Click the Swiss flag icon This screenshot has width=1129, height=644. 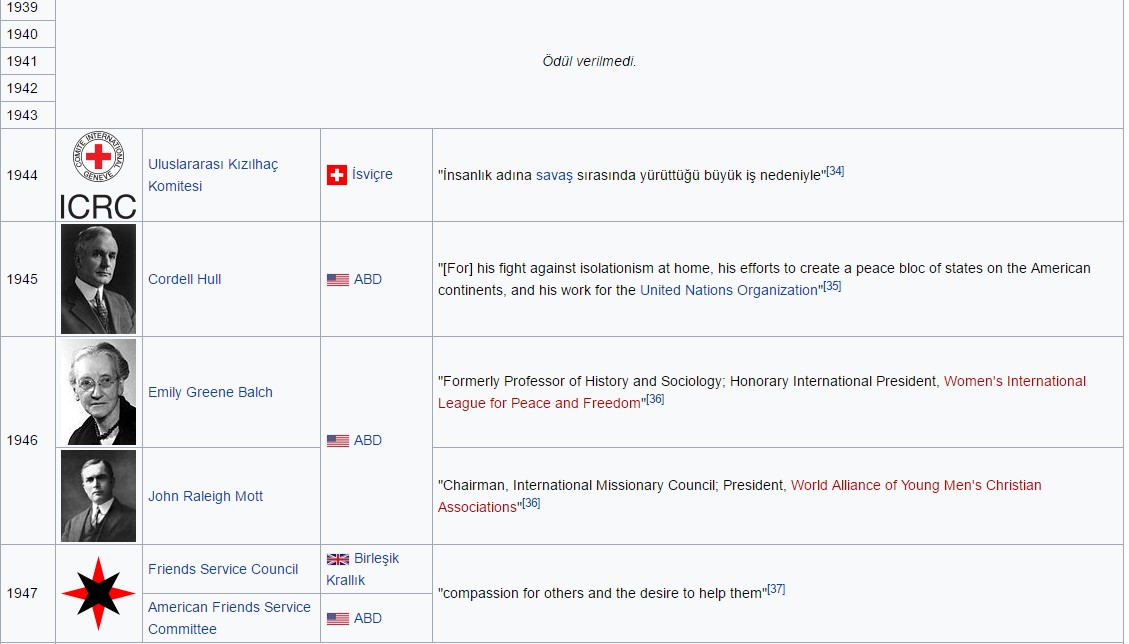tap(336, 174)
